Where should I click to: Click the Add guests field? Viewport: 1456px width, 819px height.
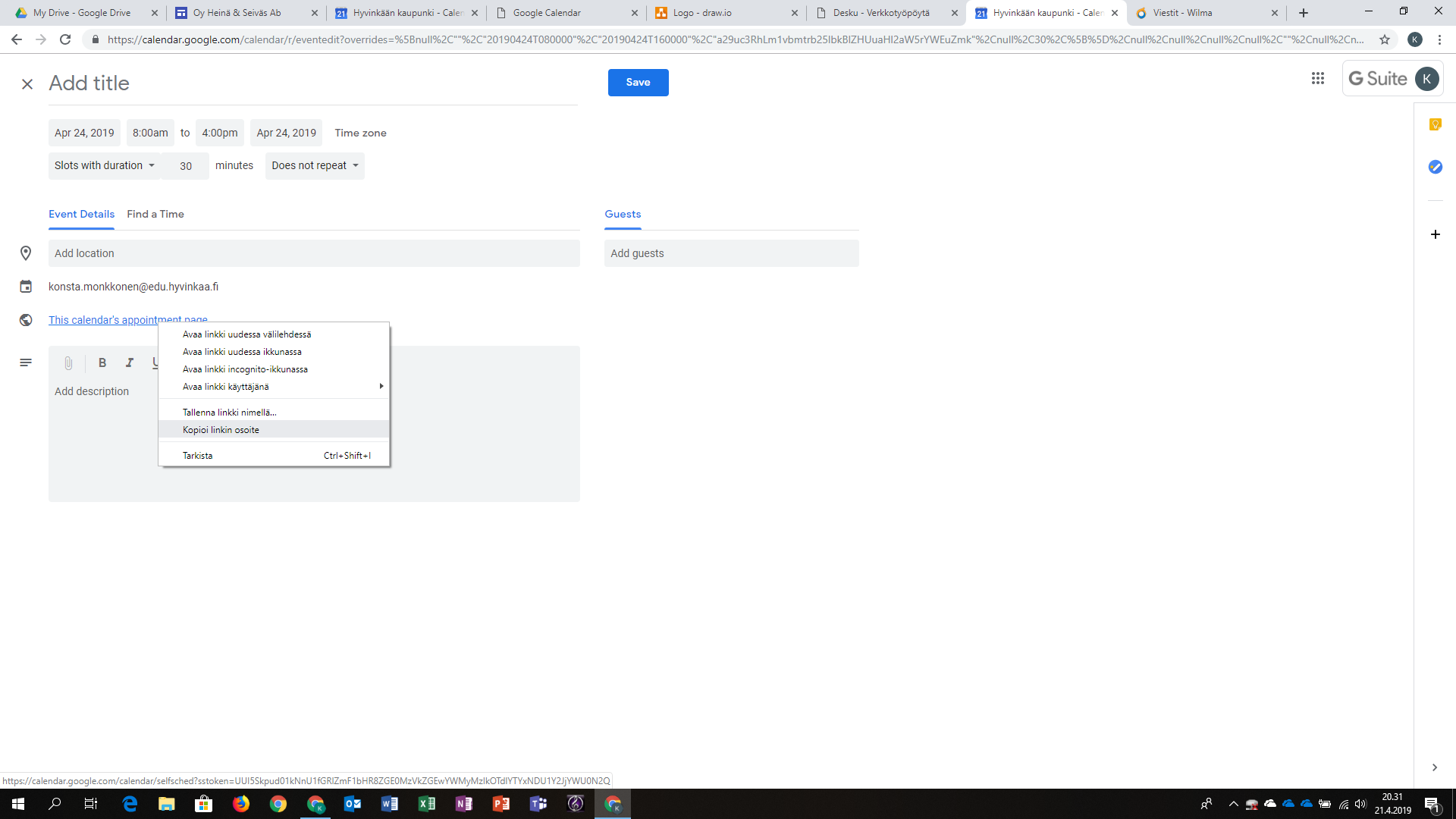pyautogui.click(x=731, y=253)
